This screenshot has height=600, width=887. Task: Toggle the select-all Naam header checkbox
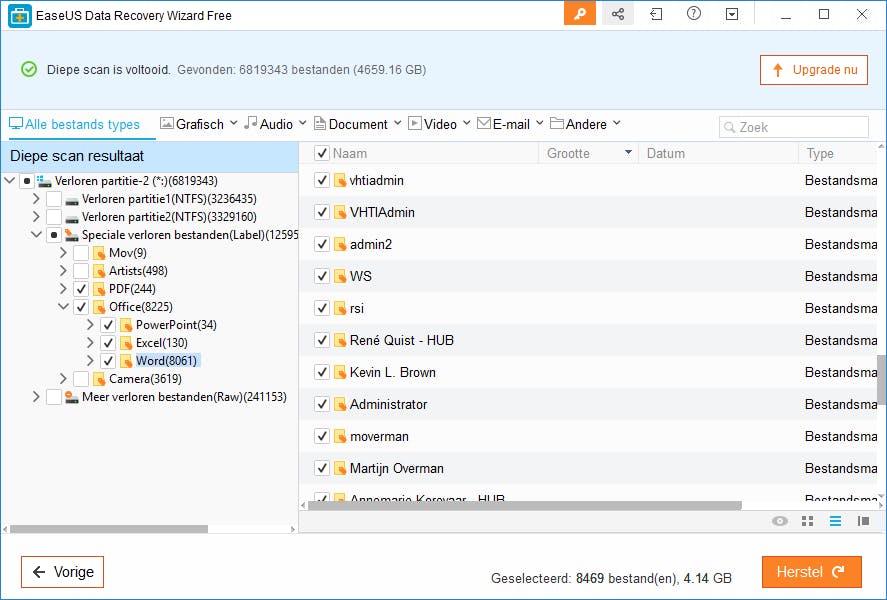pyautogui.click(x=321, y=153)
